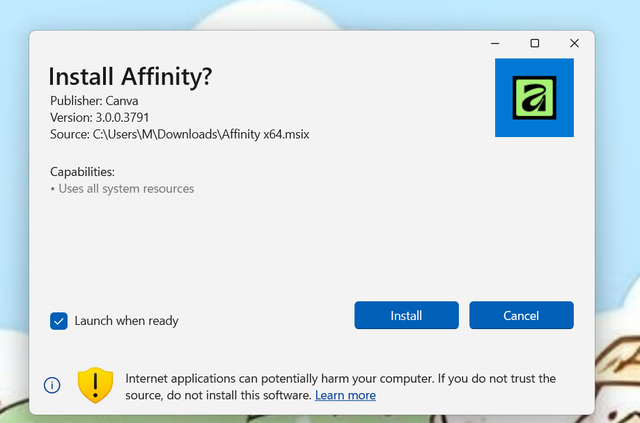Click the internet applications warning message
The height and width of the screenshot is (423, 640).
(x=340, y=379)
